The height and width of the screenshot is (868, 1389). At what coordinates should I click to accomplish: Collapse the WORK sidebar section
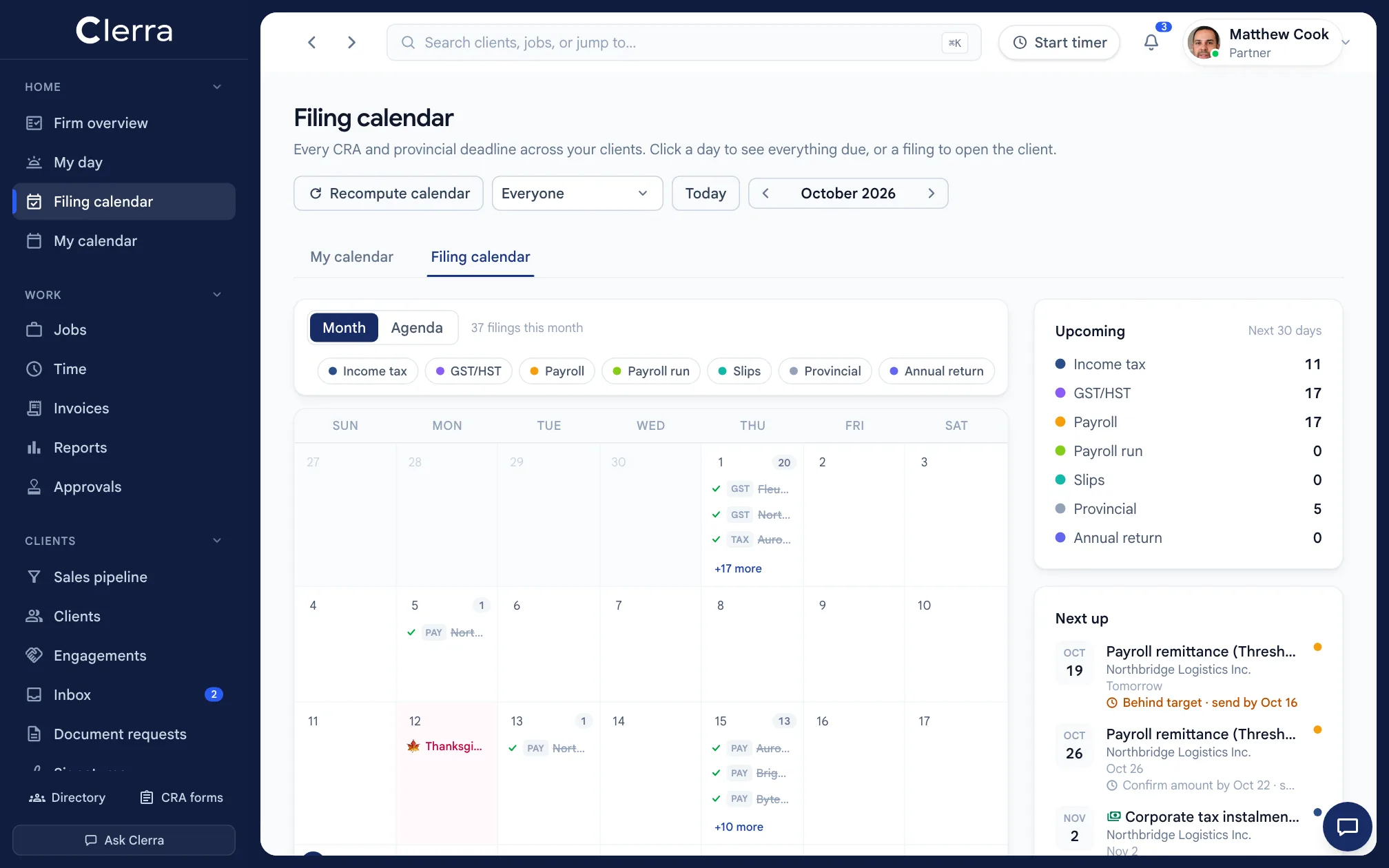tap(217, 295)
